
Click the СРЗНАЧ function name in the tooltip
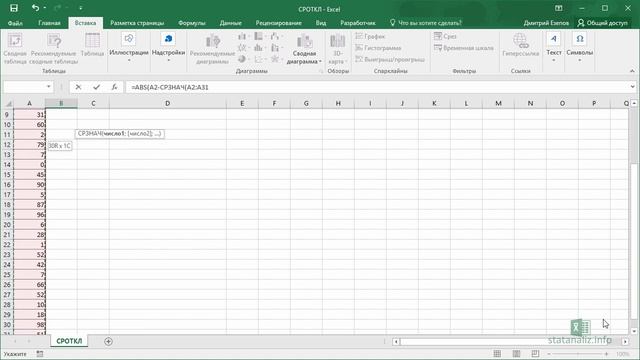tap(89, 133)
